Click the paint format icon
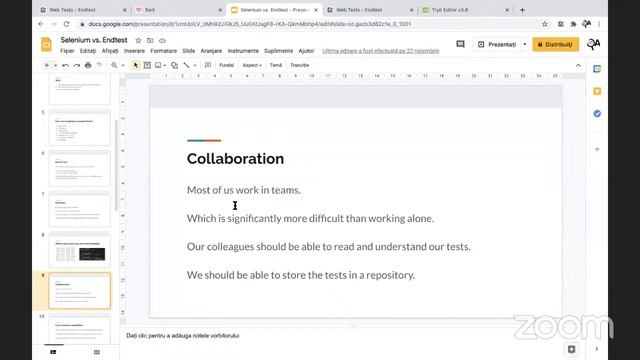This screenshot has width=640, height=360. tap(99, 65)
